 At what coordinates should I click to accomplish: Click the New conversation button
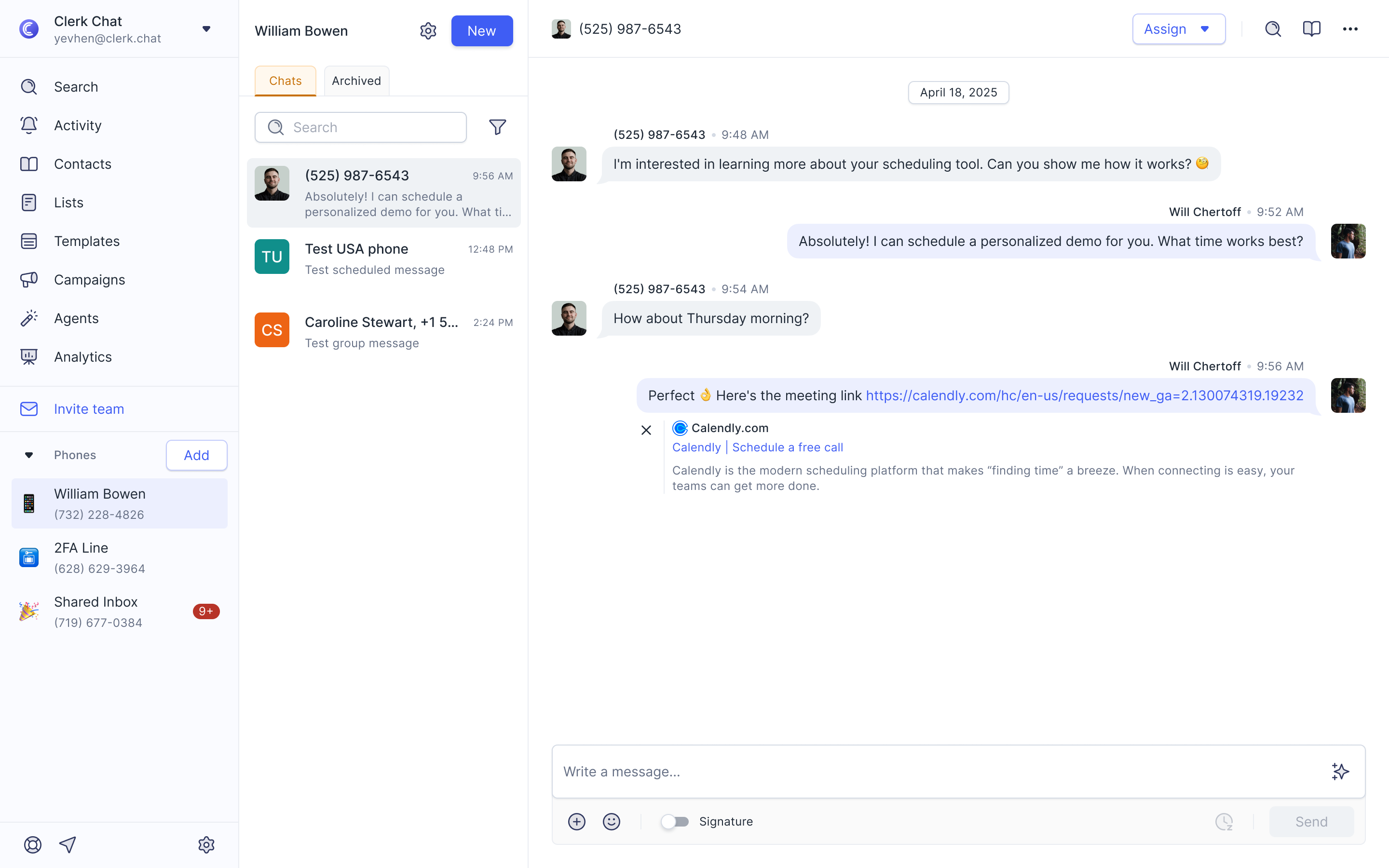coord(481,31)
